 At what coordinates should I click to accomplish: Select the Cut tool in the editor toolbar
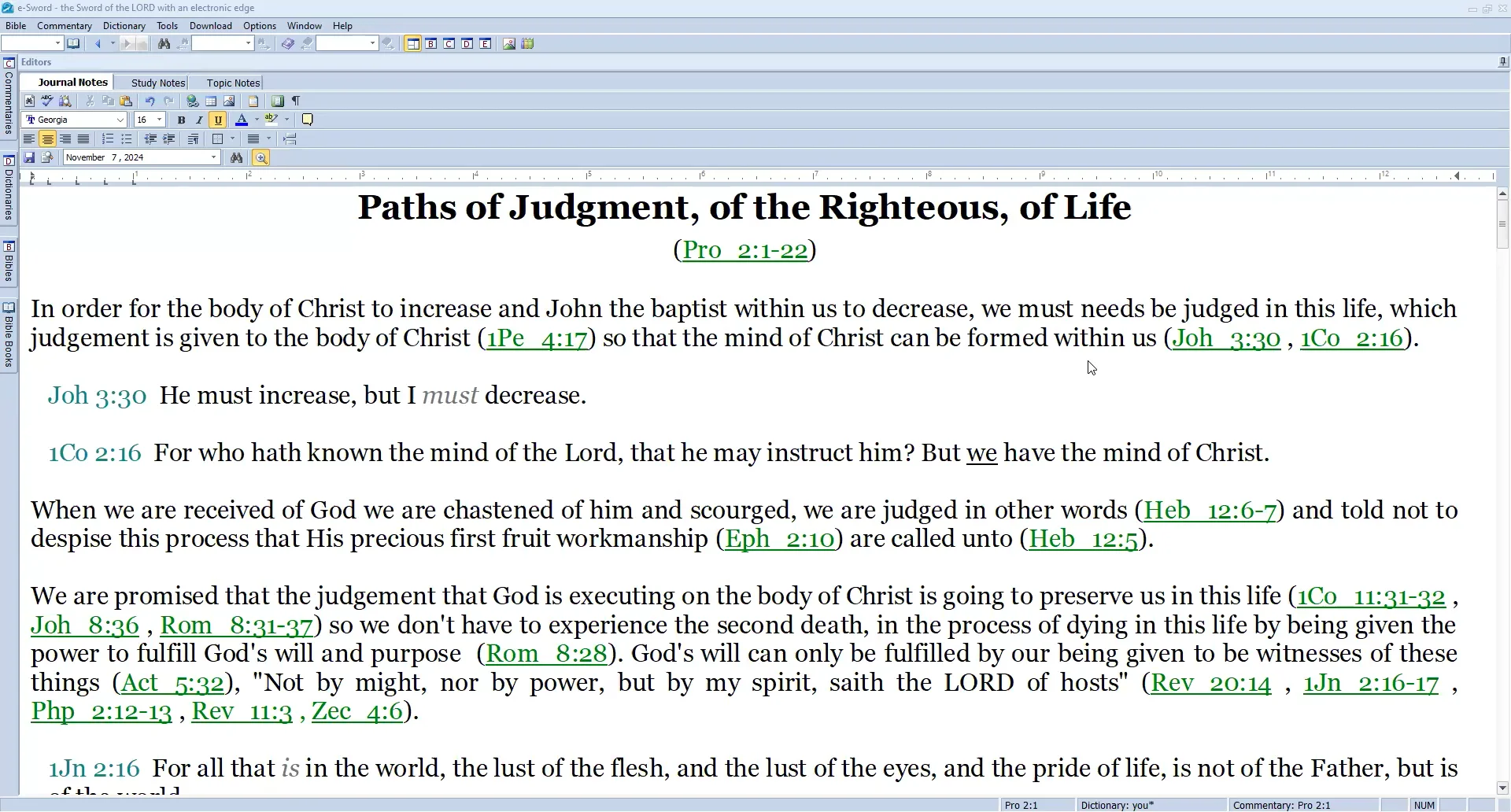click(90, 101)
